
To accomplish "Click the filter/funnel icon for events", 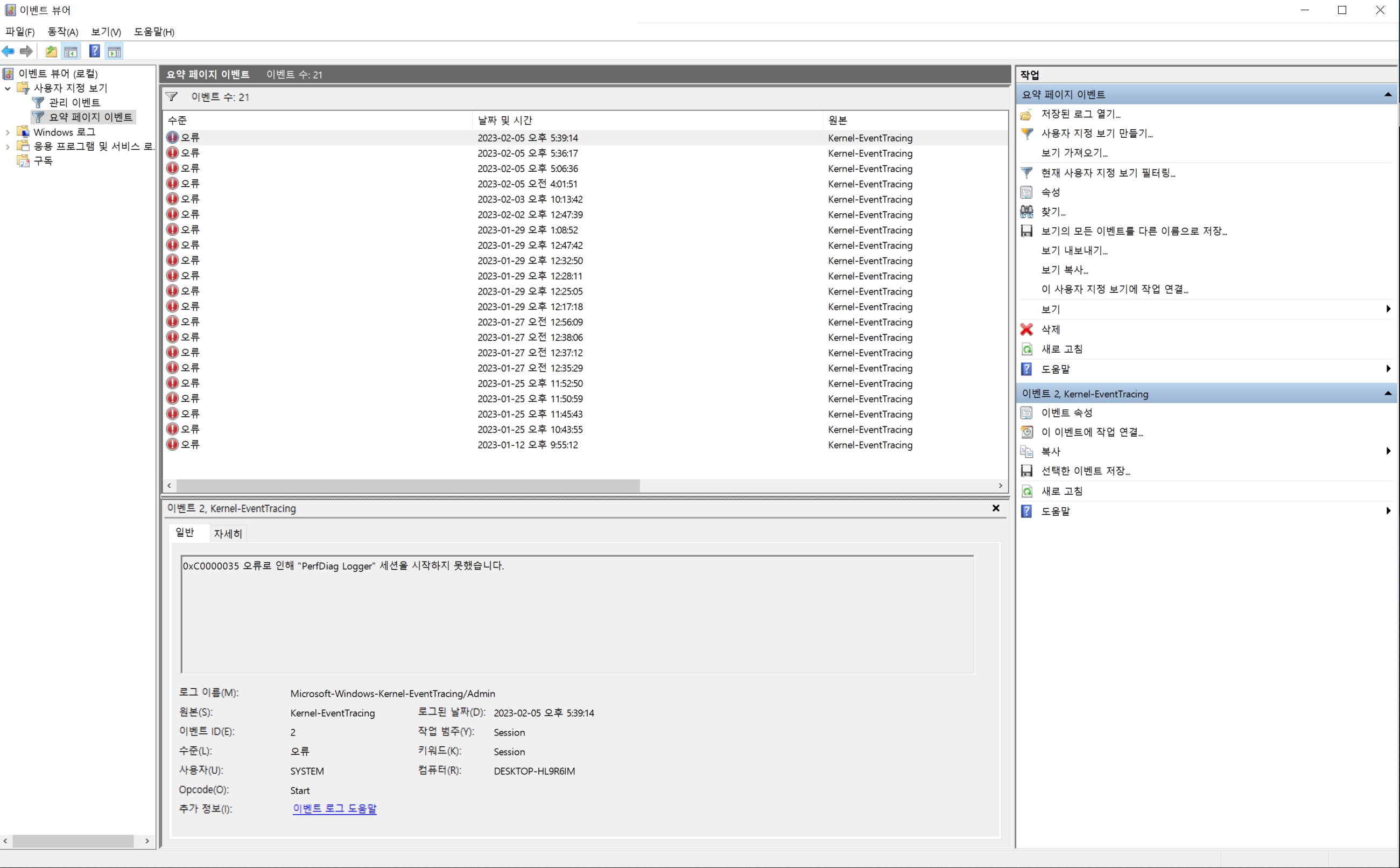I will 175,97.
